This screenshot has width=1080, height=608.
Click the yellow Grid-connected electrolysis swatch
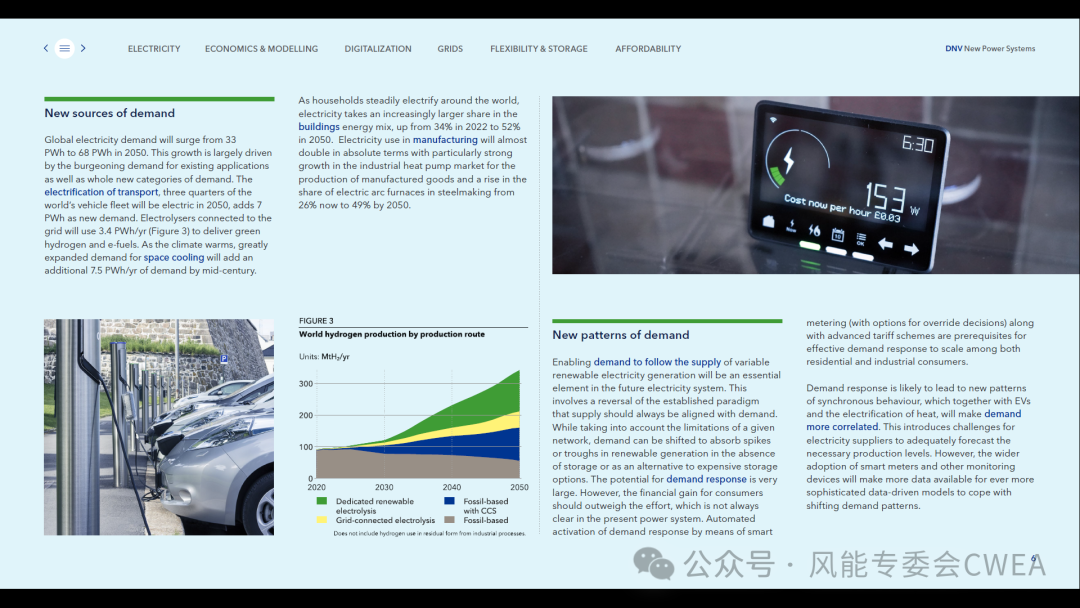[x=322, y=520]
